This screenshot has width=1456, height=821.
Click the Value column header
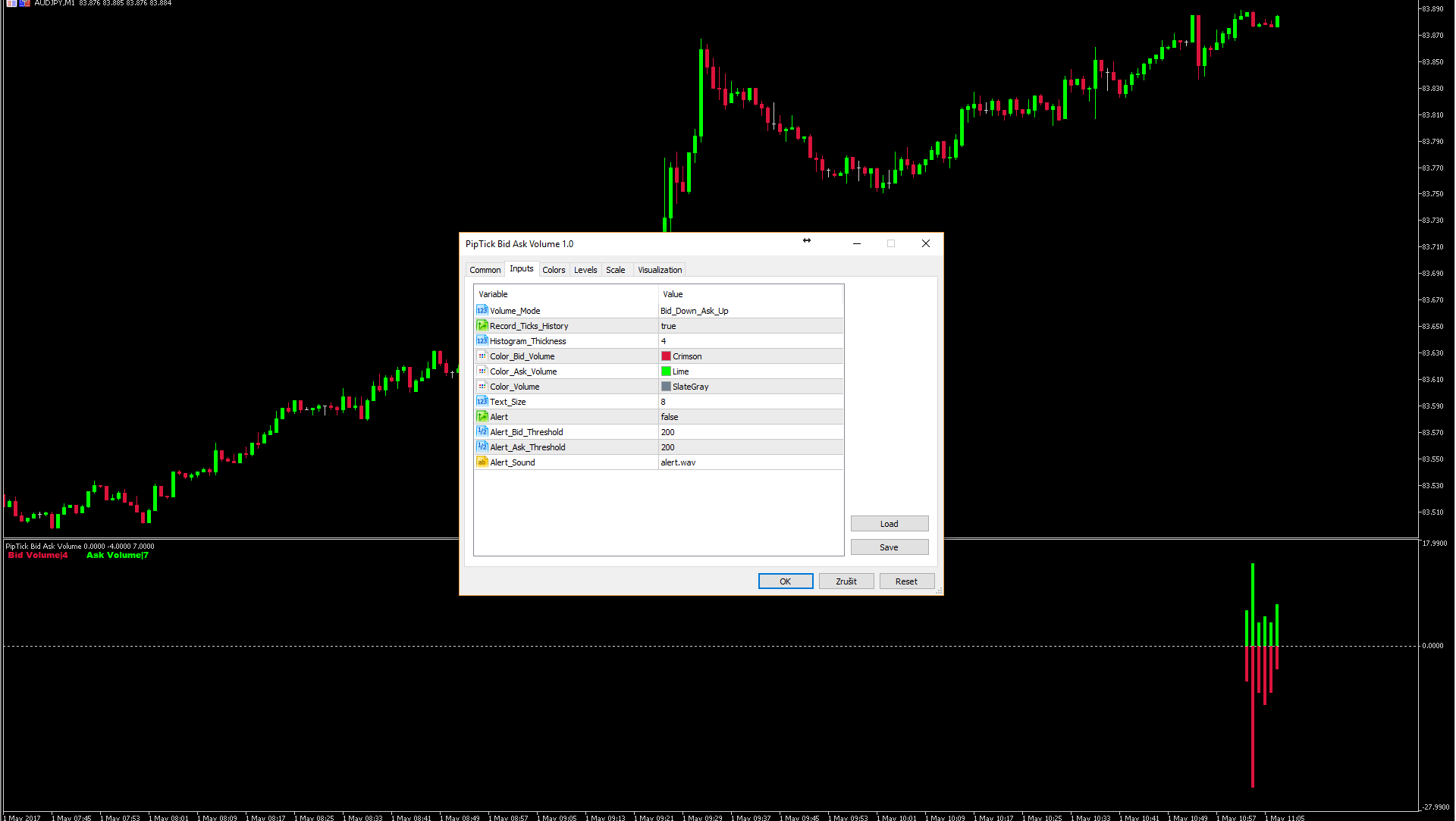pyautogui.click(x=751, y=294)
